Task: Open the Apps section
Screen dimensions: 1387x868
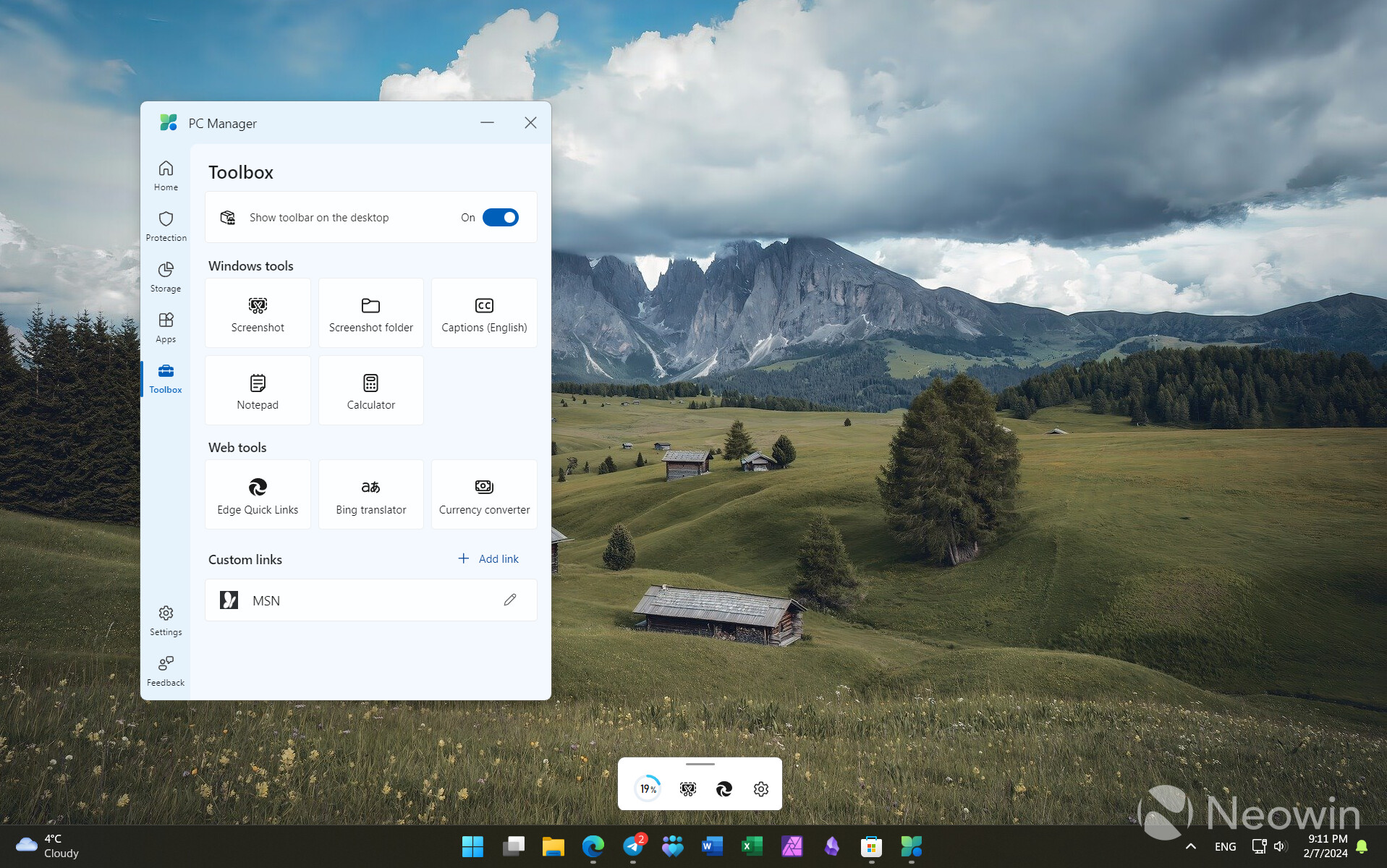Action: 166,328
